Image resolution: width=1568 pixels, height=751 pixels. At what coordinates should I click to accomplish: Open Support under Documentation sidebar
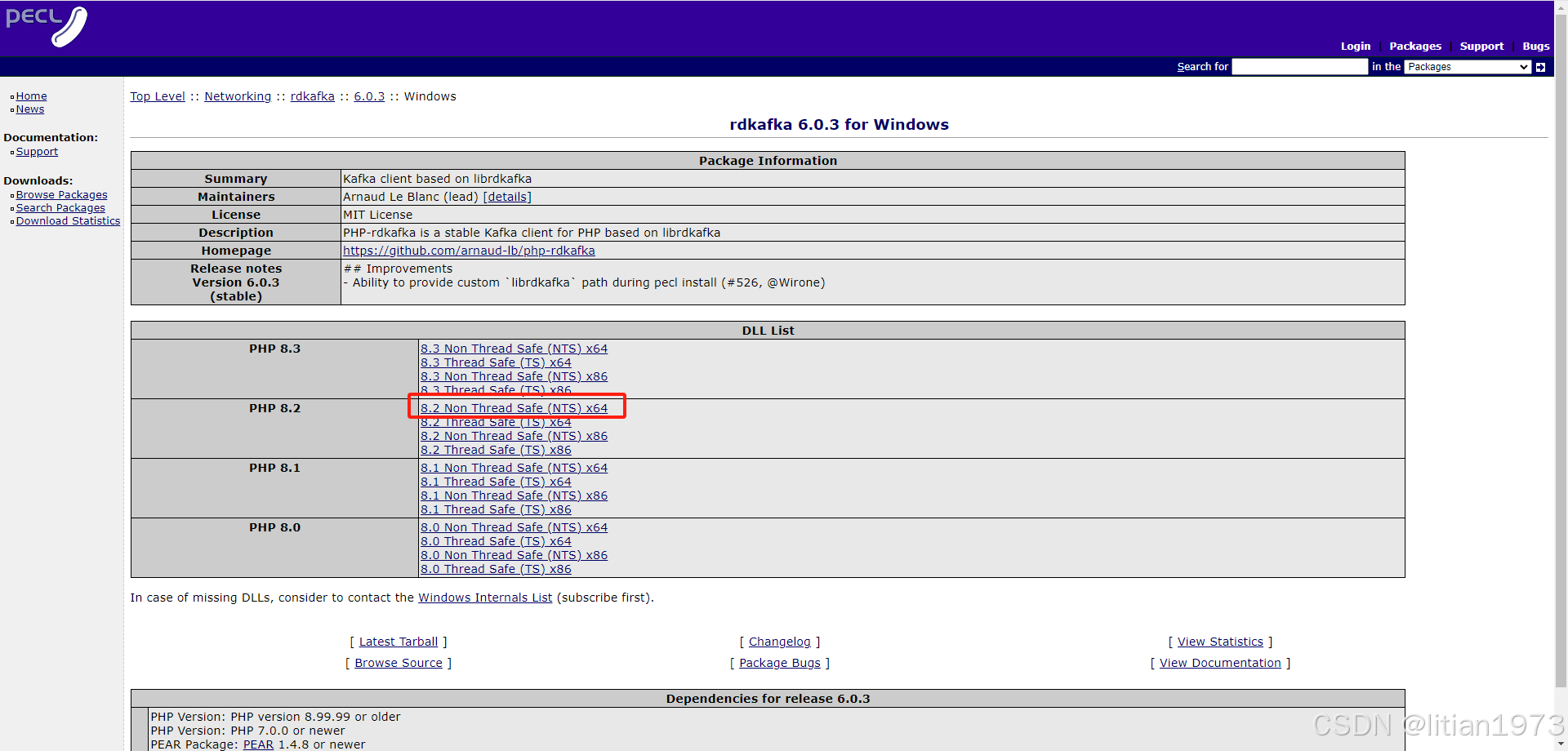pyautogui.click(x=37, y=152)
